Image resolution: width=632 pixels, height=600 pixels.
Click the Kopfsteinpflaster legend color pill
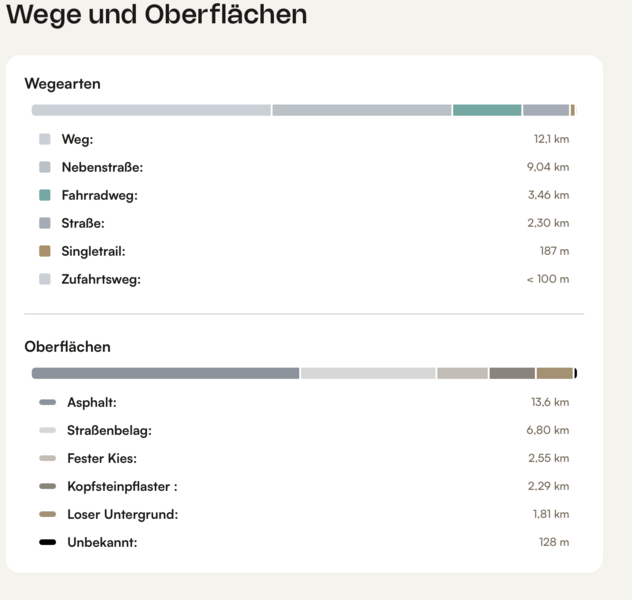(47, 487)
